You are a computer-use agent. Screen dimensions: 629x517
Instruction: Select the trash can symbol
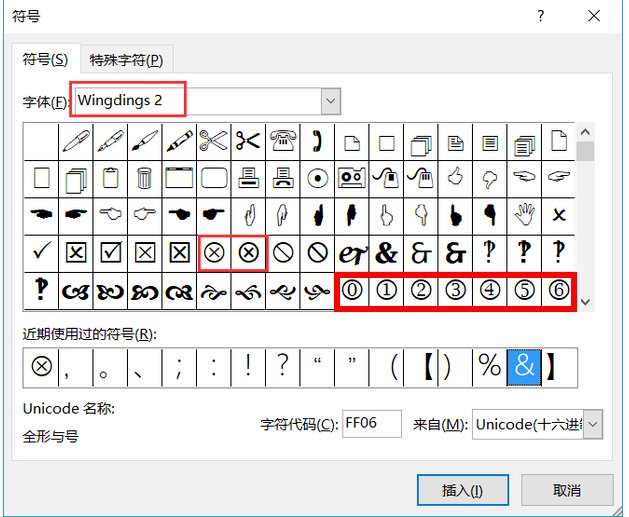[x=144, y=178]
